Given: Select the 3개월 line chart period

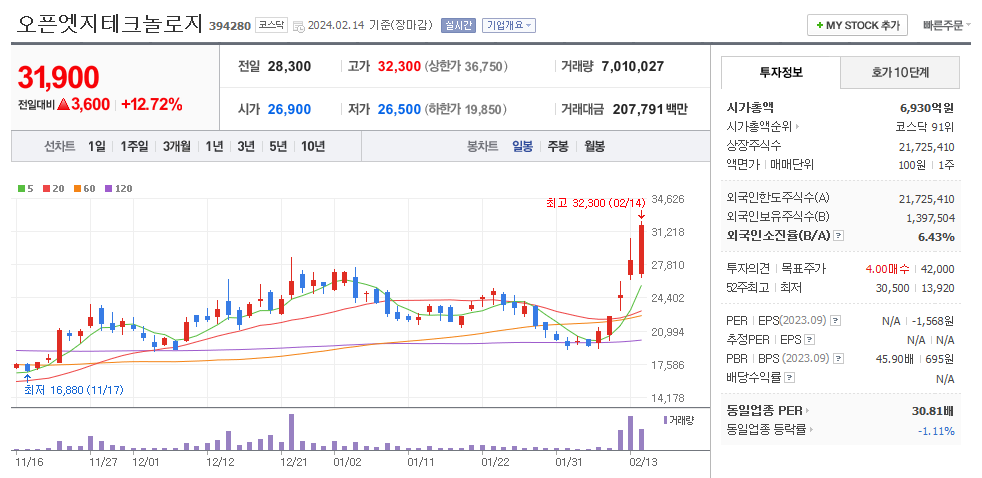Looking at the screenshot, I should point(177,147).
